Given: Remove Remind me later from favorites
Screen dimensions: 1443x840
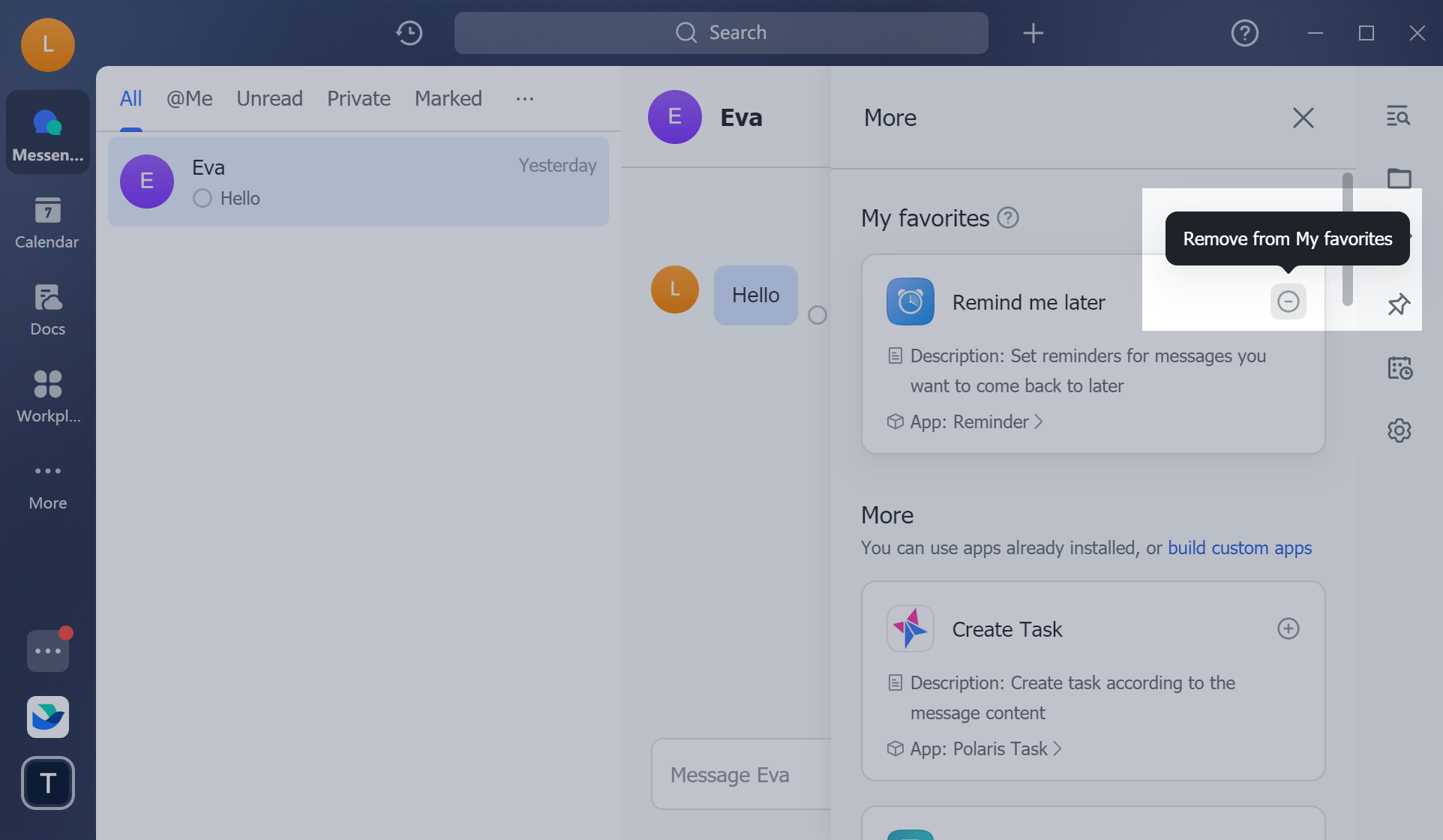Looking at the screenshot, I should pyautogui.click(x=1288, y=301).
